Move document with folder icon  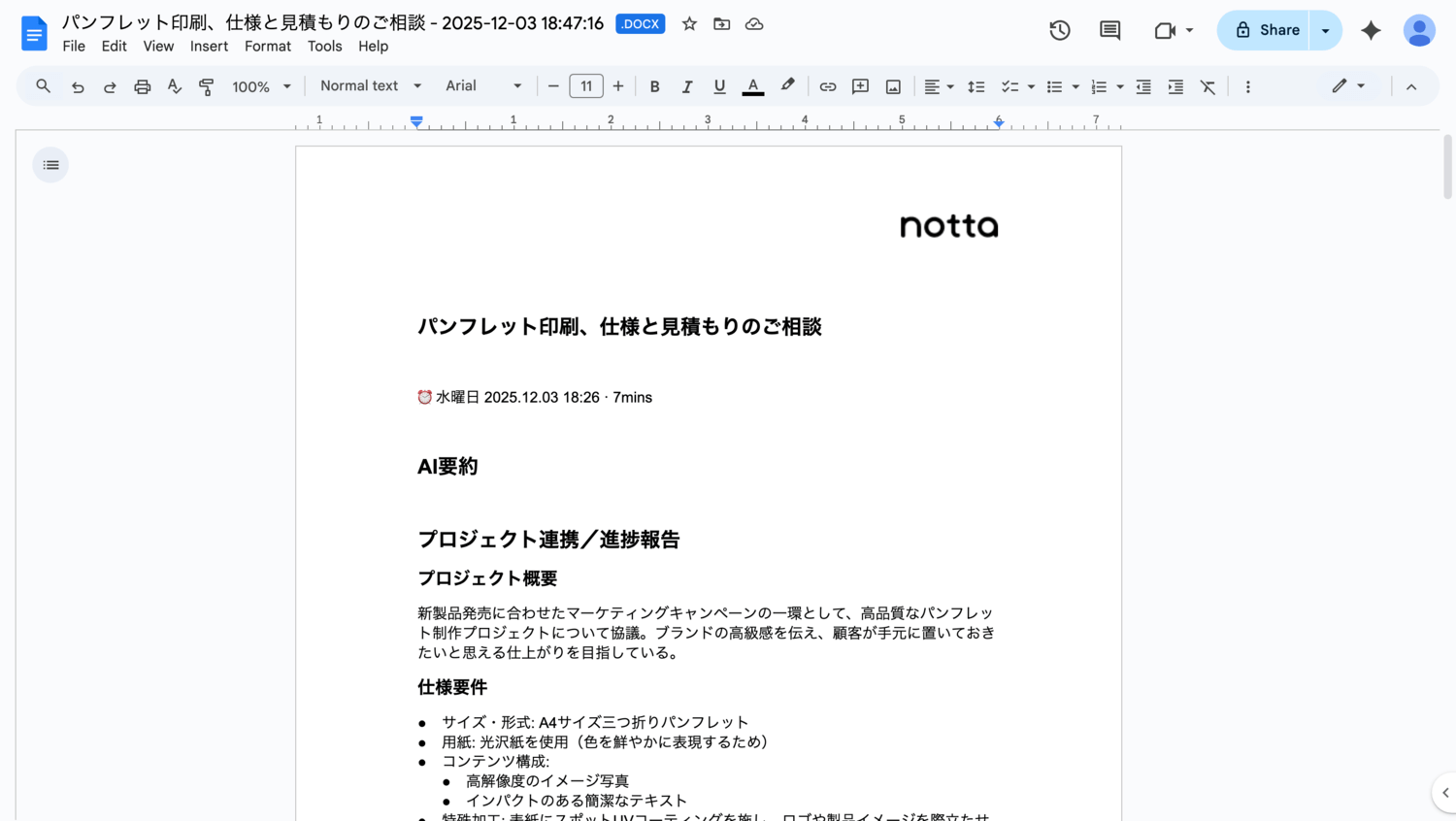click(721, 24)
